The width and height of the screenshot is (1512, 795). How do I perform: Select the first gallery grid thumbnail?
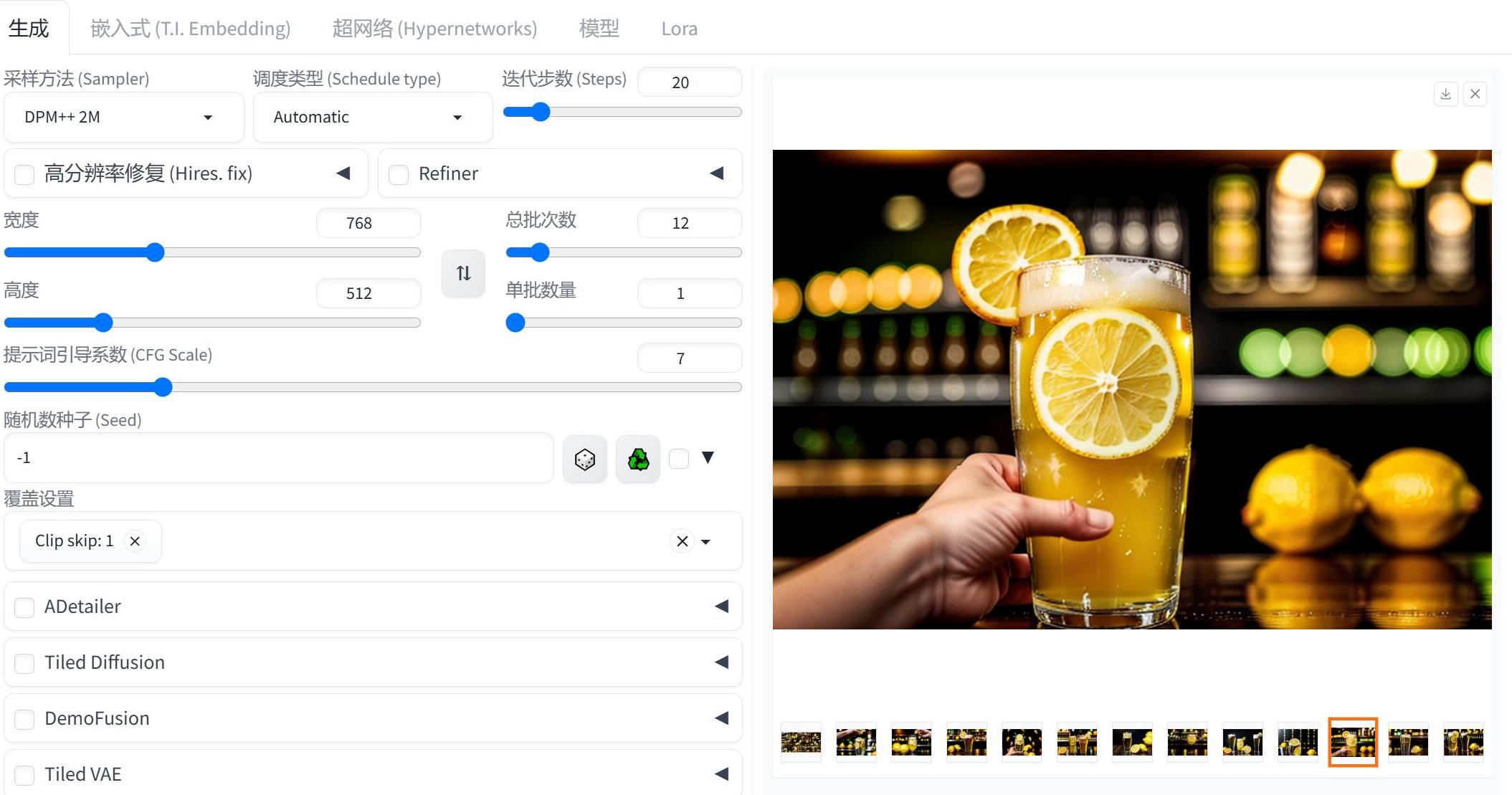coord(801,742)
